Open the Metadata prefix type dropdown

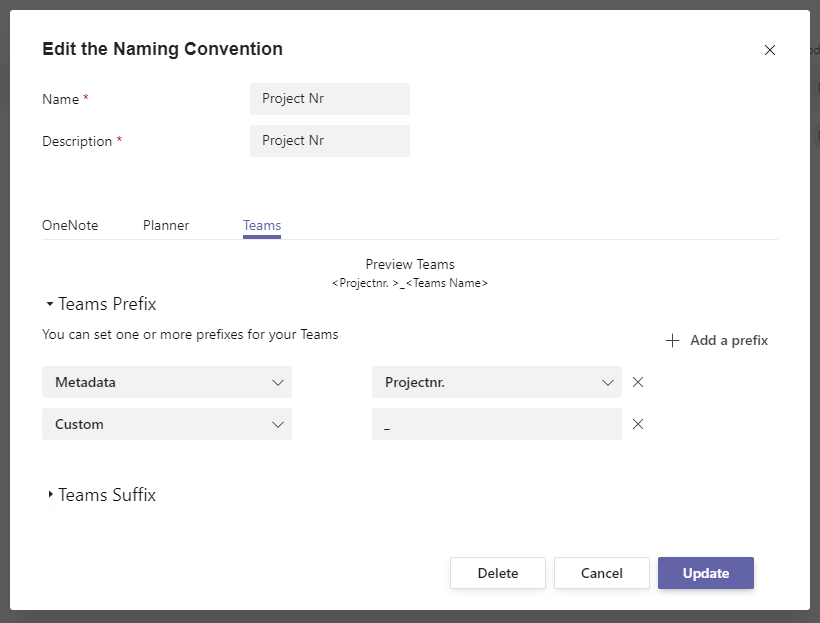(x=167, y=382)
